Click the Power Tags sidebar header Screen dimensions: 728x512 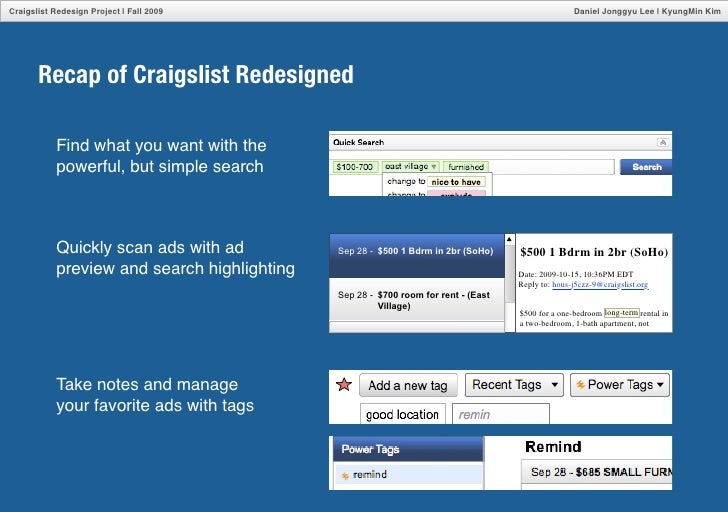coord(409,449)
